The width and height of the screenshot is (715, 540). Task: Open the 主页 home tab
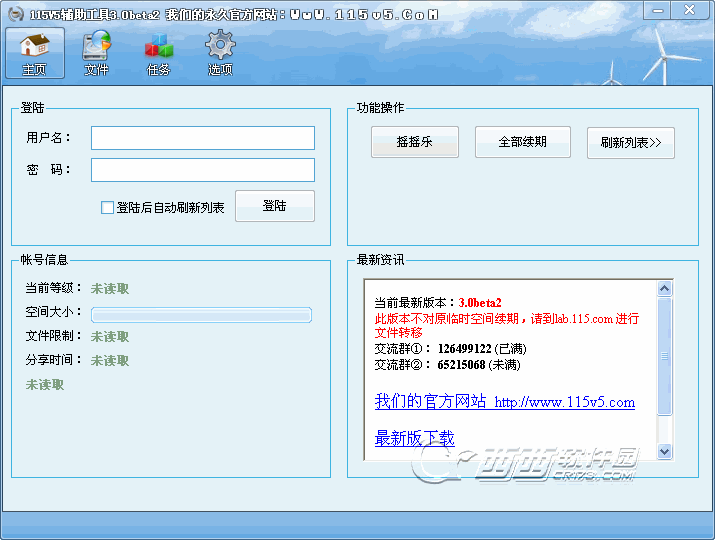tap(35, 53)
